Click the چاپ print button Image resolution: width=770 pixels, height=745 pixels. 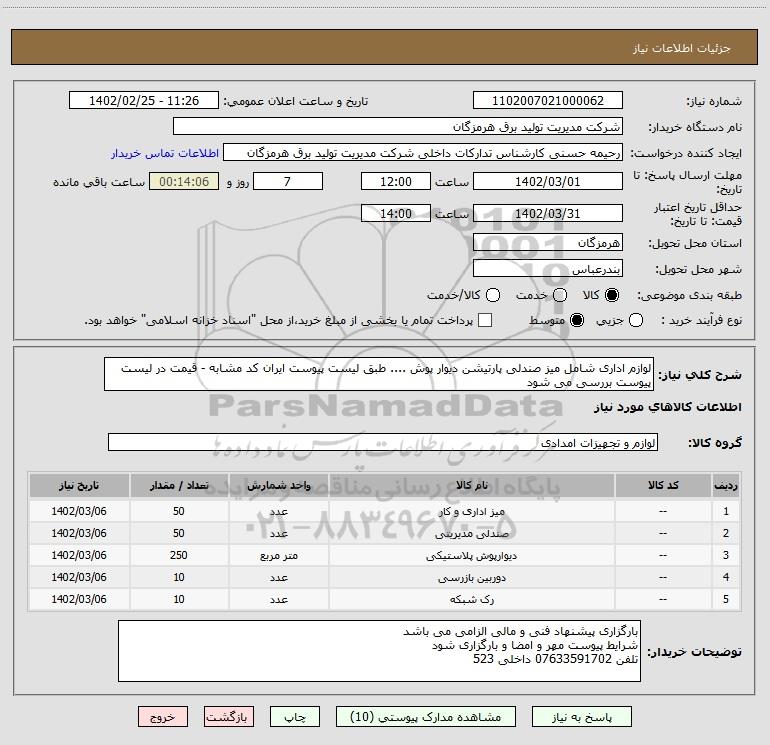point(295,717)
